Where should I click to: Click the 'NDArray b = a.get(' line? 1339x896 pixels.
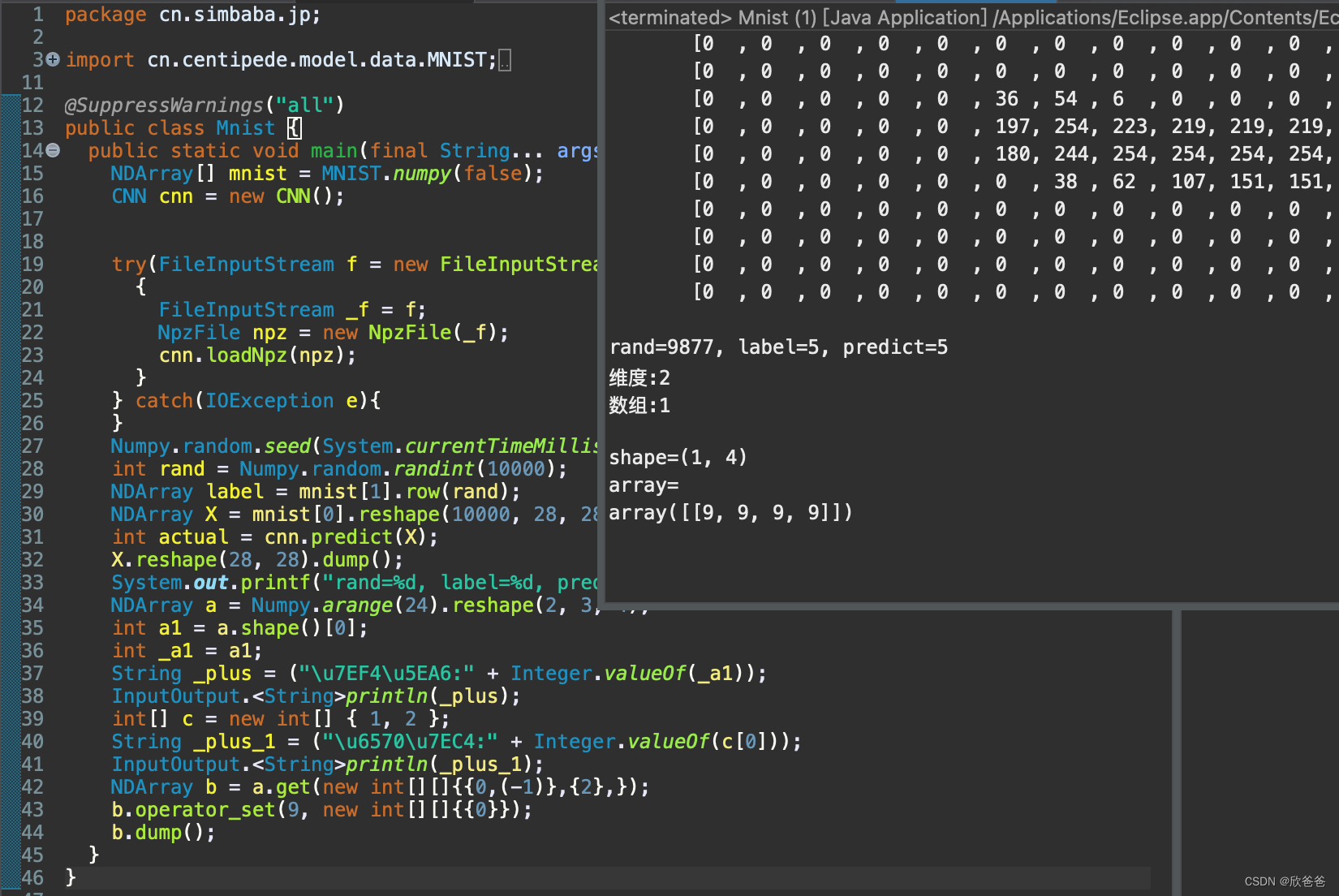[381, 786]
